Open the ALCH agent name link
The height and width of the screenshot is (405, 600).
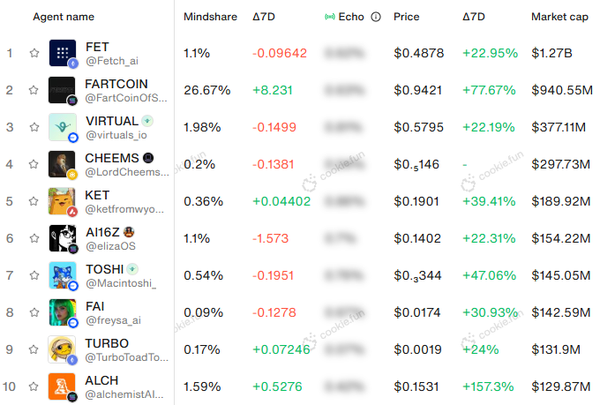click(x=101, y=380)
